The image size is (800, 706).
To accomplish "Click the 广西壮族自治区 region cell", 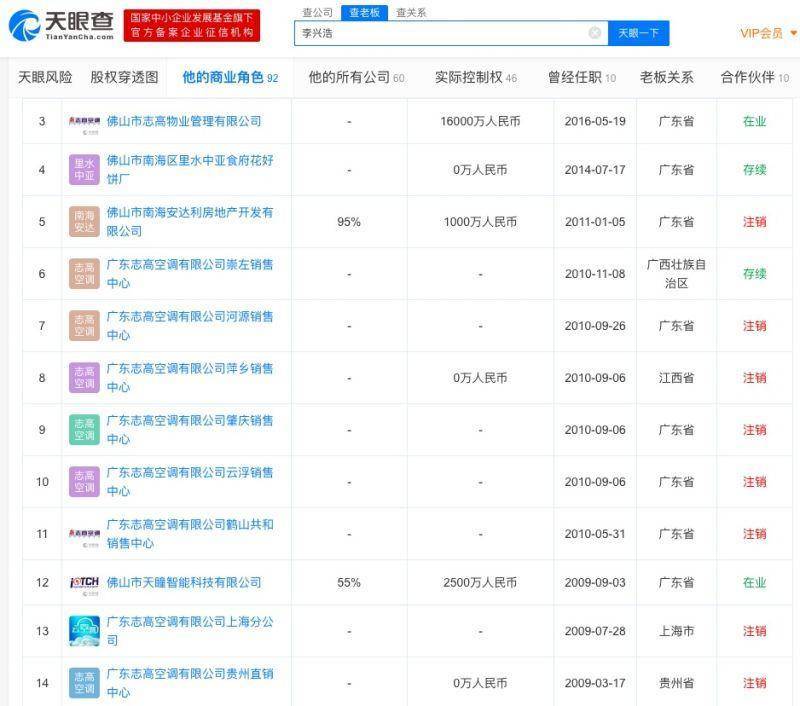I will pos(676,274).
